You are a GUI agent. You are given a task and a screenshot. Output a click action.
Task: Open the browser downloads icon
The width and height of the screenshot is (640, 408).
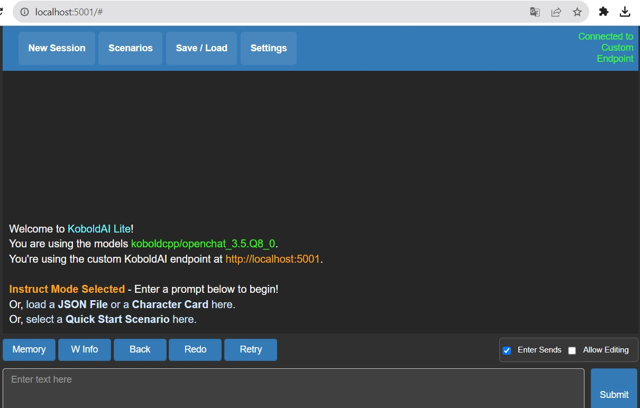(x=625, y=12)
